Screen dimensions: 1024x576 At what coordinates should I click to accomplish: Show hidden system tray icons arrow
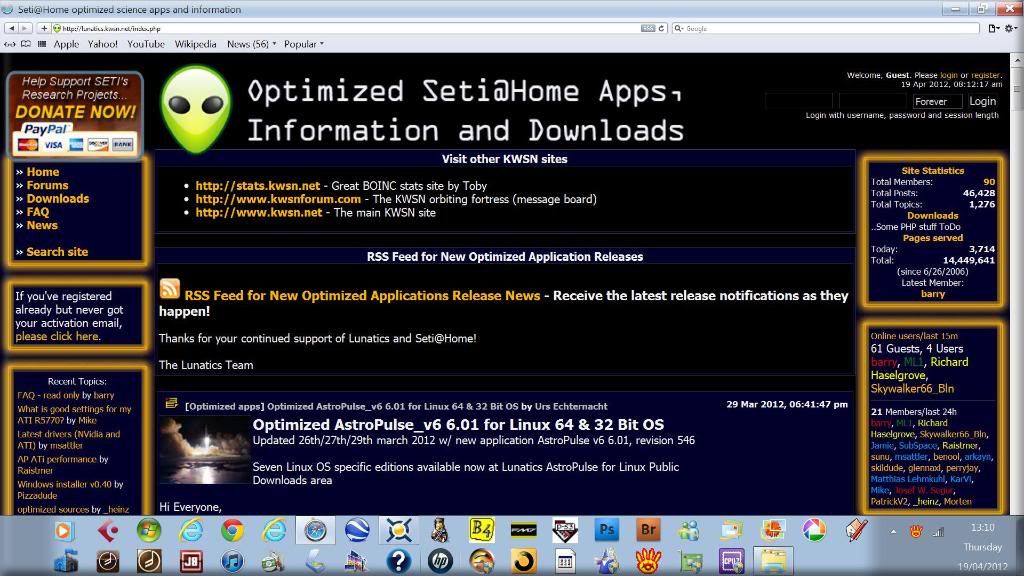click(893, 532)
